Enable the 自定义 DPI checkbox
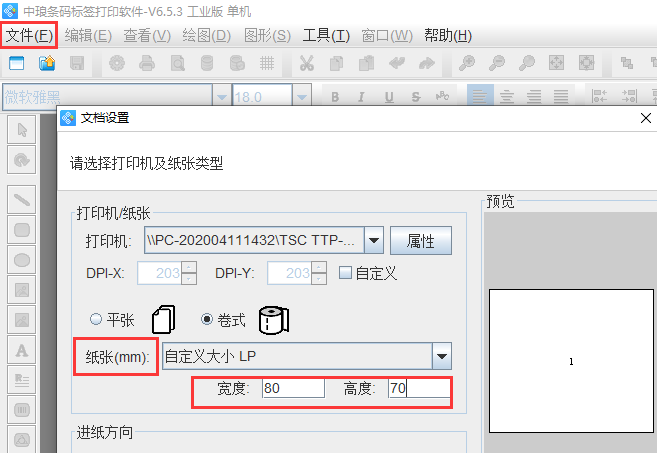Screen dimensions: 657x453 (345, 272)
